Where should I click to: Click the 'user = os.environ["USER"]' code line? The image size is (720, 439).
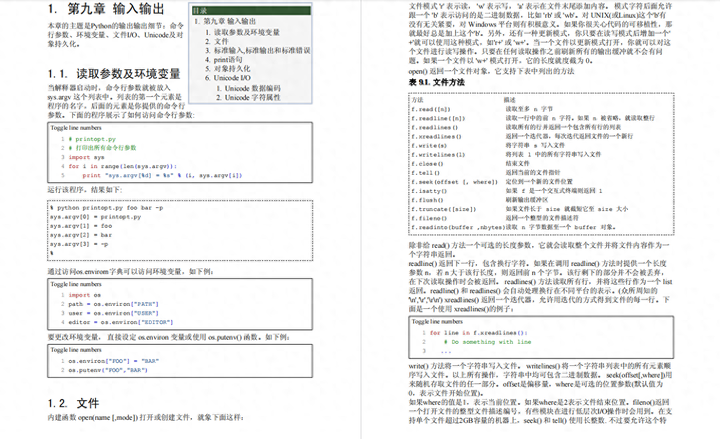(113, 313)
